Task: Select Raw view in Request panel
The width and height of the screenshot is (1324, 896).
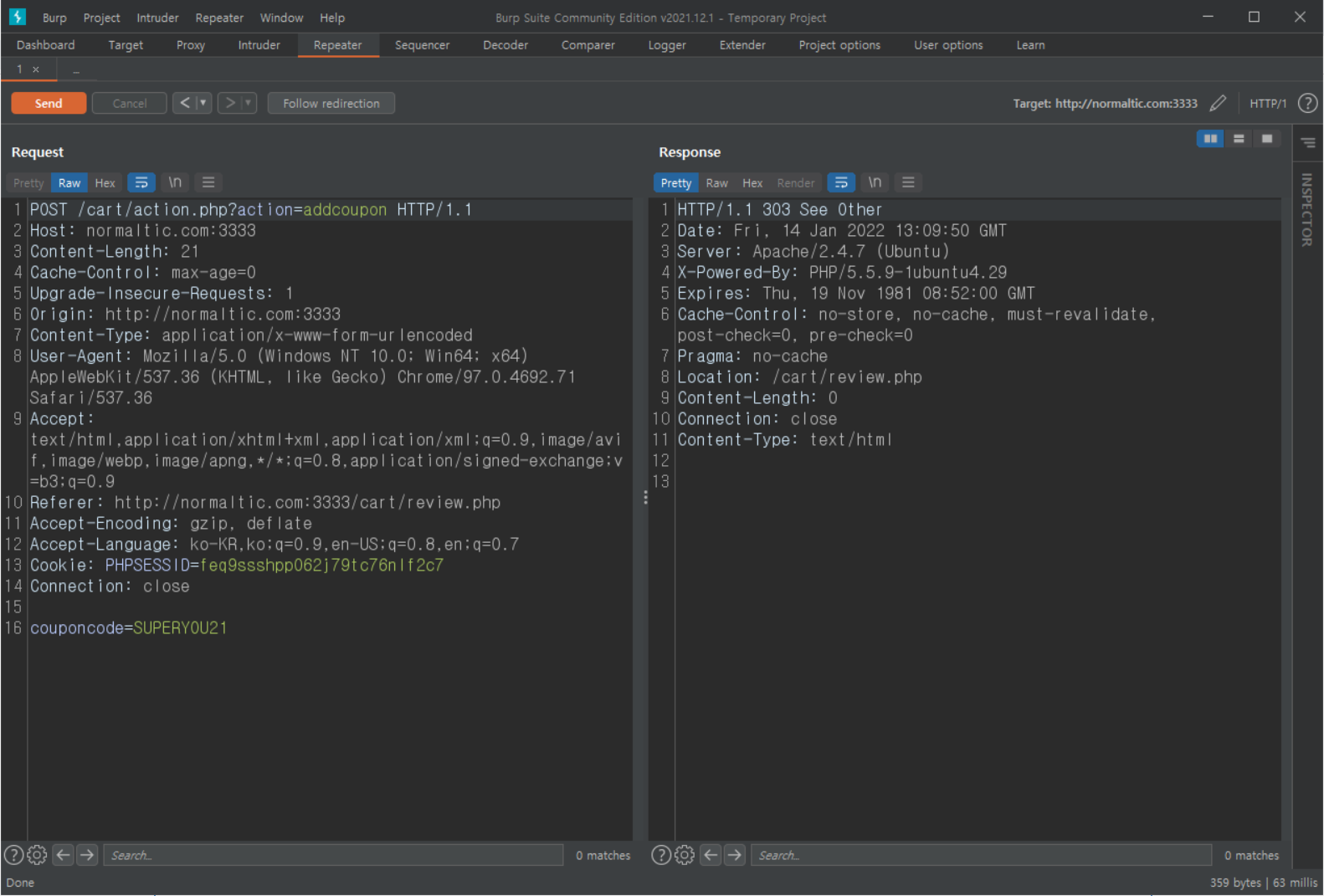Action: (69, 183)
